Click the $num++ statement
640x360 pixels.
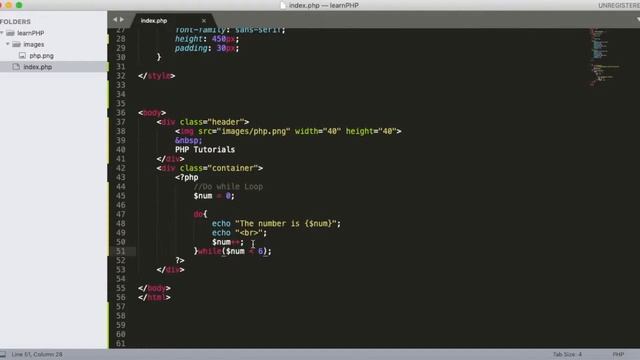228,242
